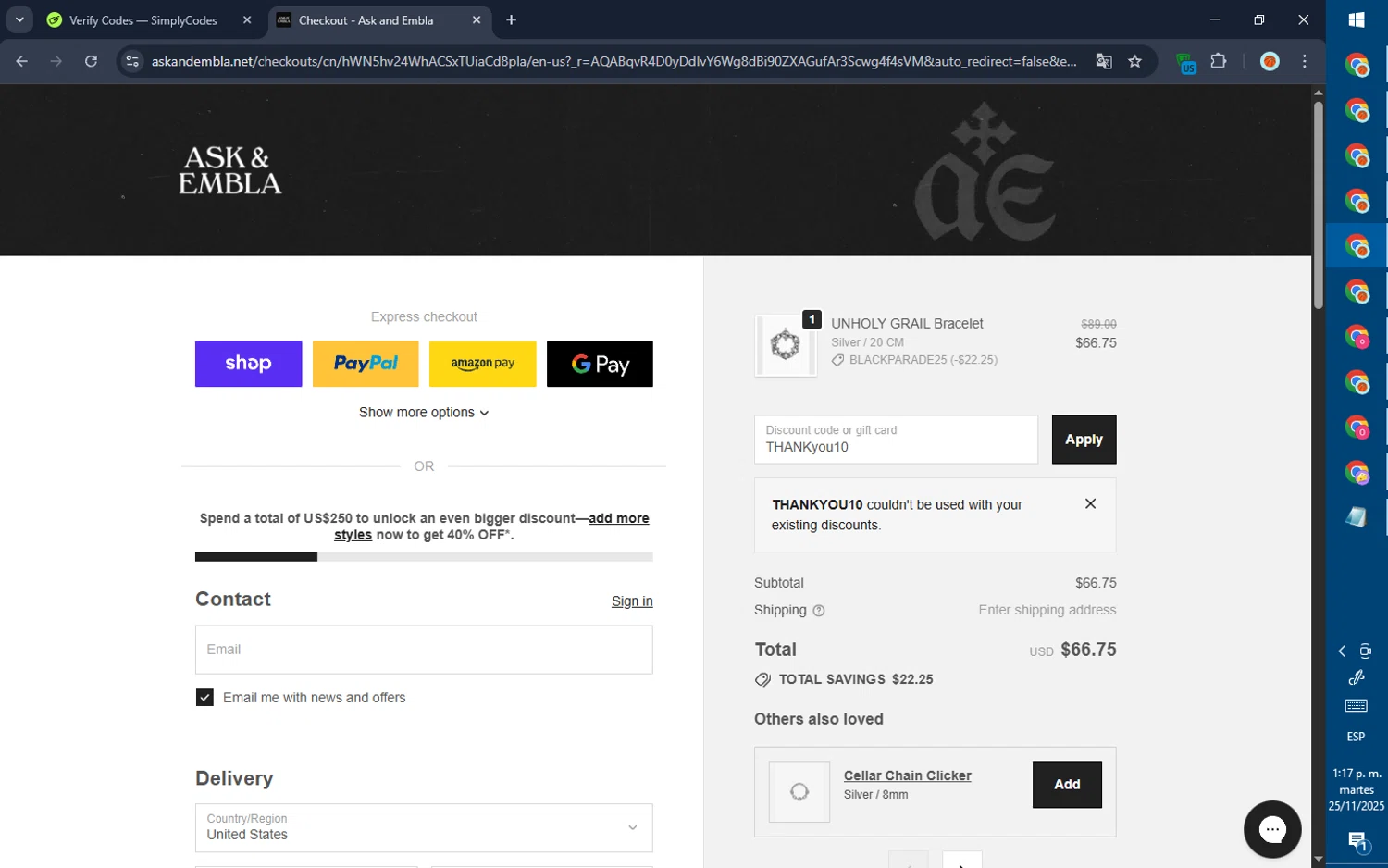The height and width of the screenshot is (868, 1388).
Task: Click the Sign in link
Action: 632,601
